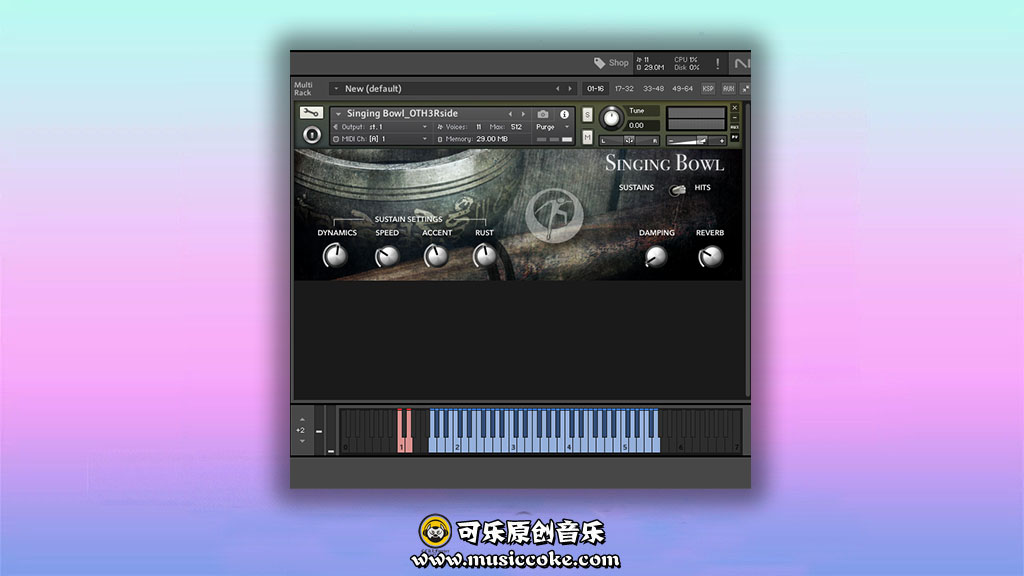
Task: Click the blue piano key at octave 3
Action: (x=513, y=446)
